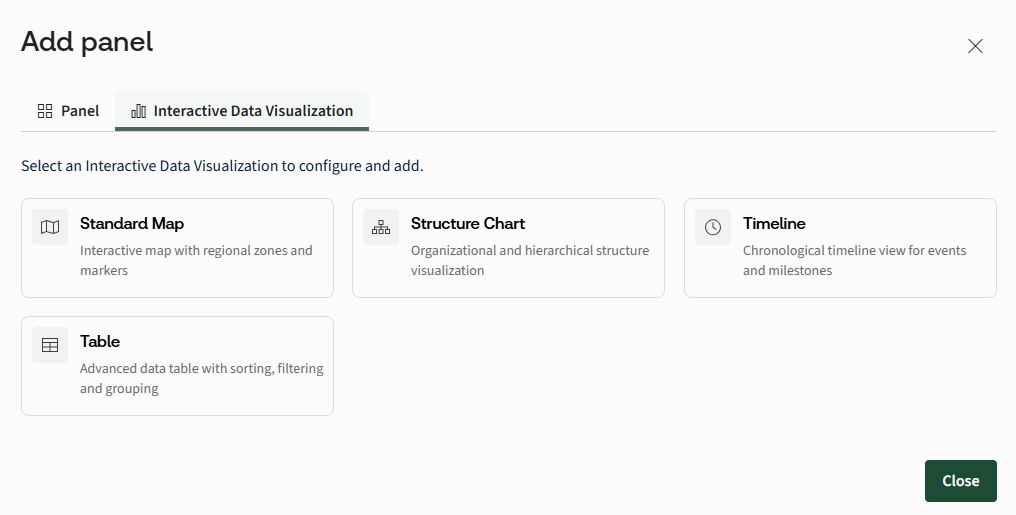
Task: Choose the Table card title
Action: click(x=100, y=341)
